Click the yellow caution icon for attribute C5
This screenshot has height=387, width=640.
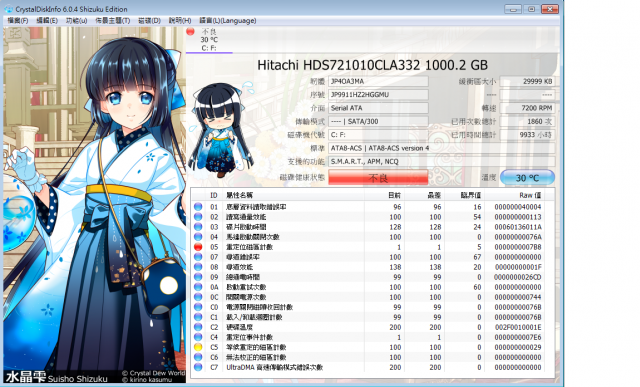[198, 347]
